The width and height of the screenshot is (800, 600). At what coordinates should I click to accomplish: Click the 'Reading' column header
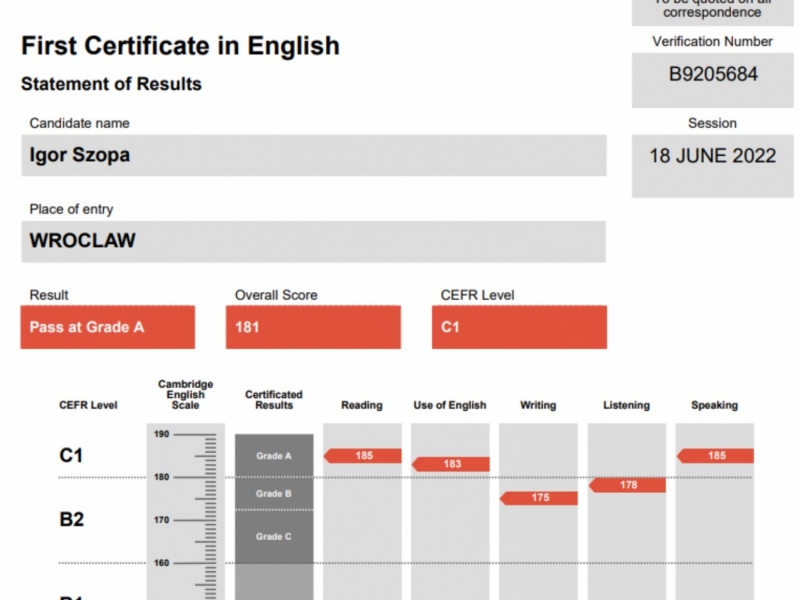pyautogui.click(x=362, y=405)
